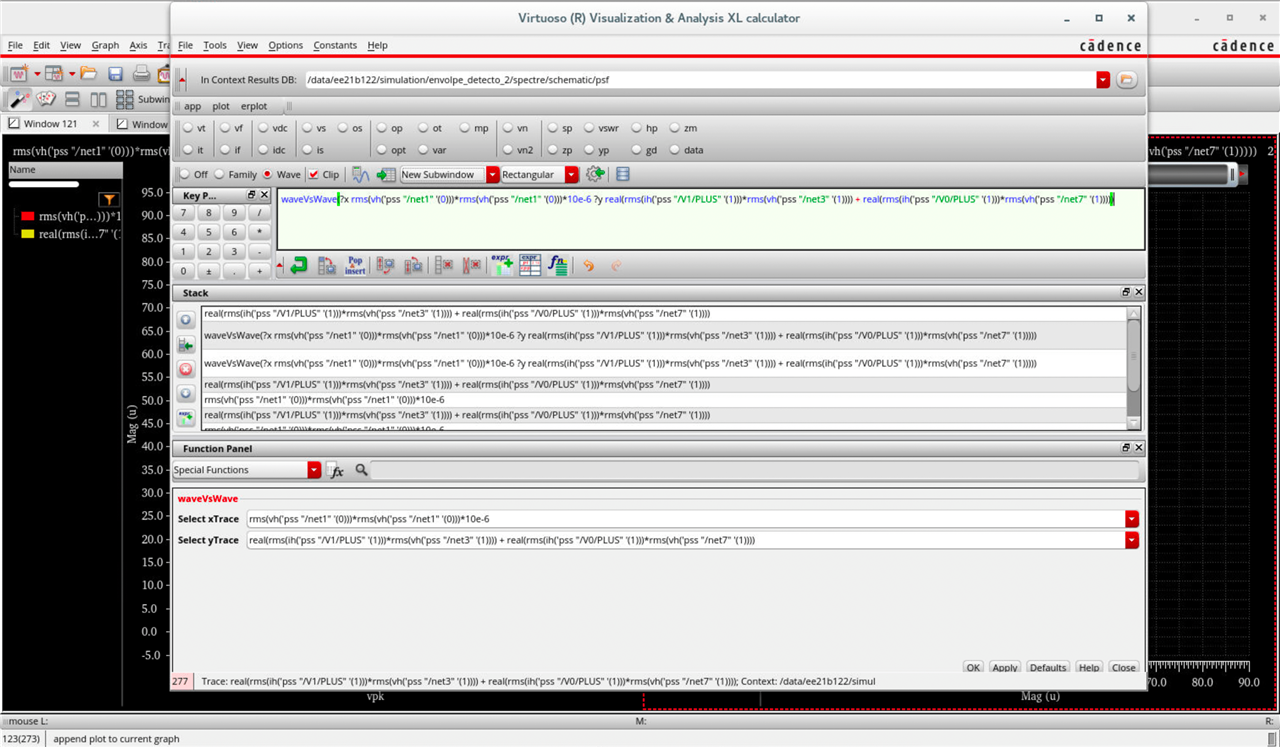The image size is (1280, 747).
Task: Select the Off radio button
Action: click(x=184, y=174)
